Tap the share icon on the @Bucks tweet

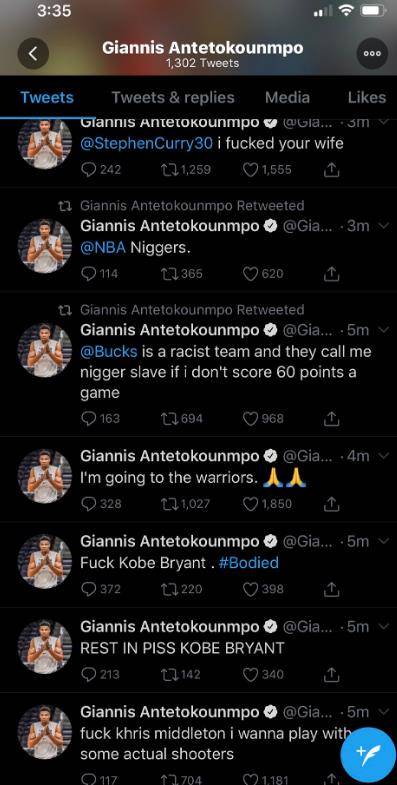point(331,418)
